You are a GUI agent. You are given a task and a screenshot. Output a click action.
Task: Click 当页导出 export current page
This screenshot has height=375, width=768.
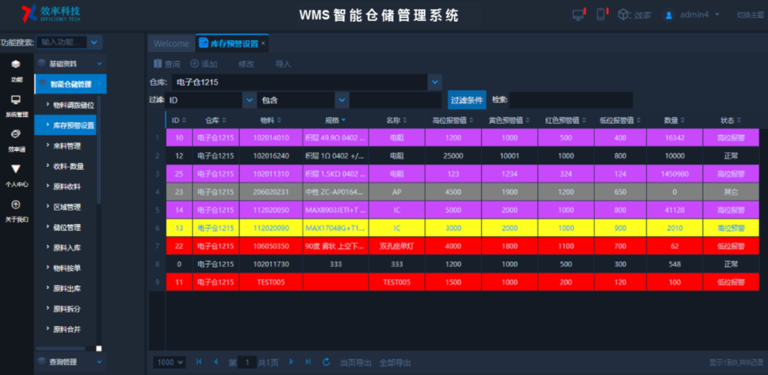(x=356, y=363)
